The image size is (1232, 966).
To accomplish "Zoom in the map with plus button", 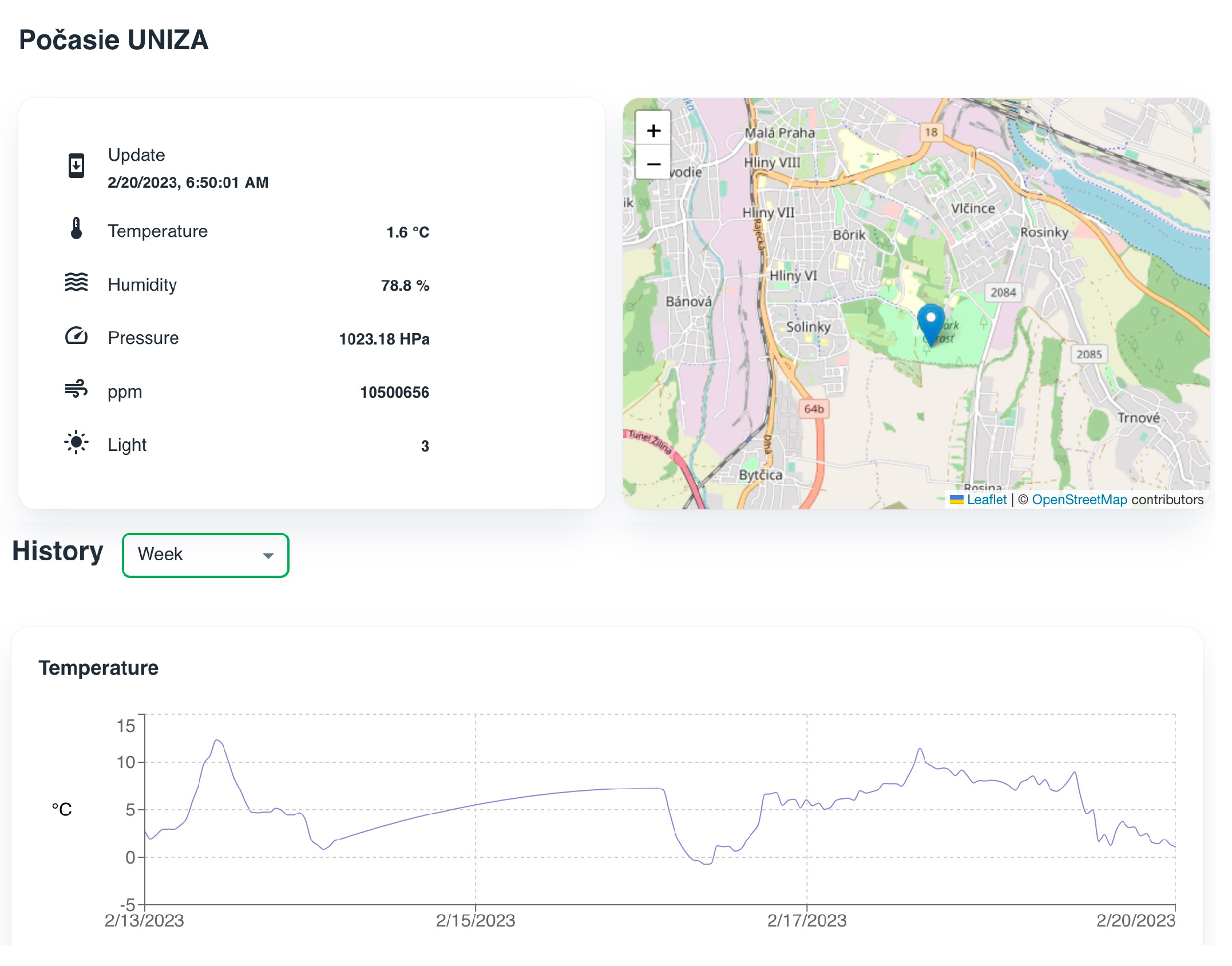I will [653, 131].
